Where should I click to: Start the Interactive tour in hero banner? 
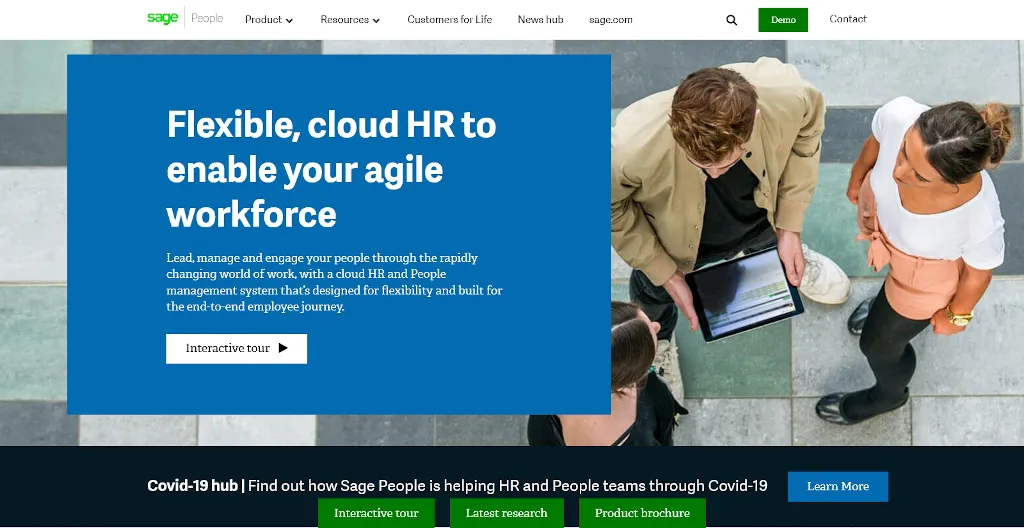(x=236, y=348)
